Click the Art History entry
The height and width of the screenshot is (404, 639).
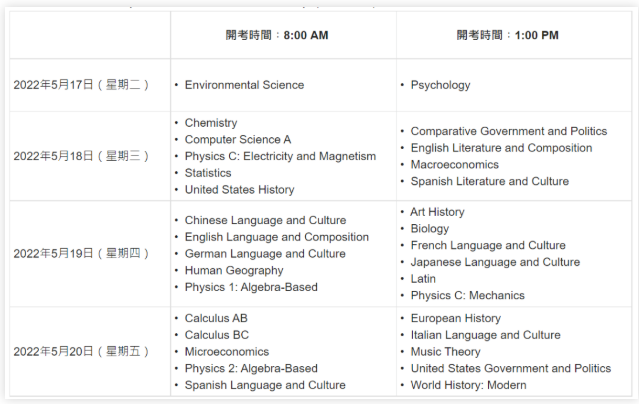click(437, 212)
